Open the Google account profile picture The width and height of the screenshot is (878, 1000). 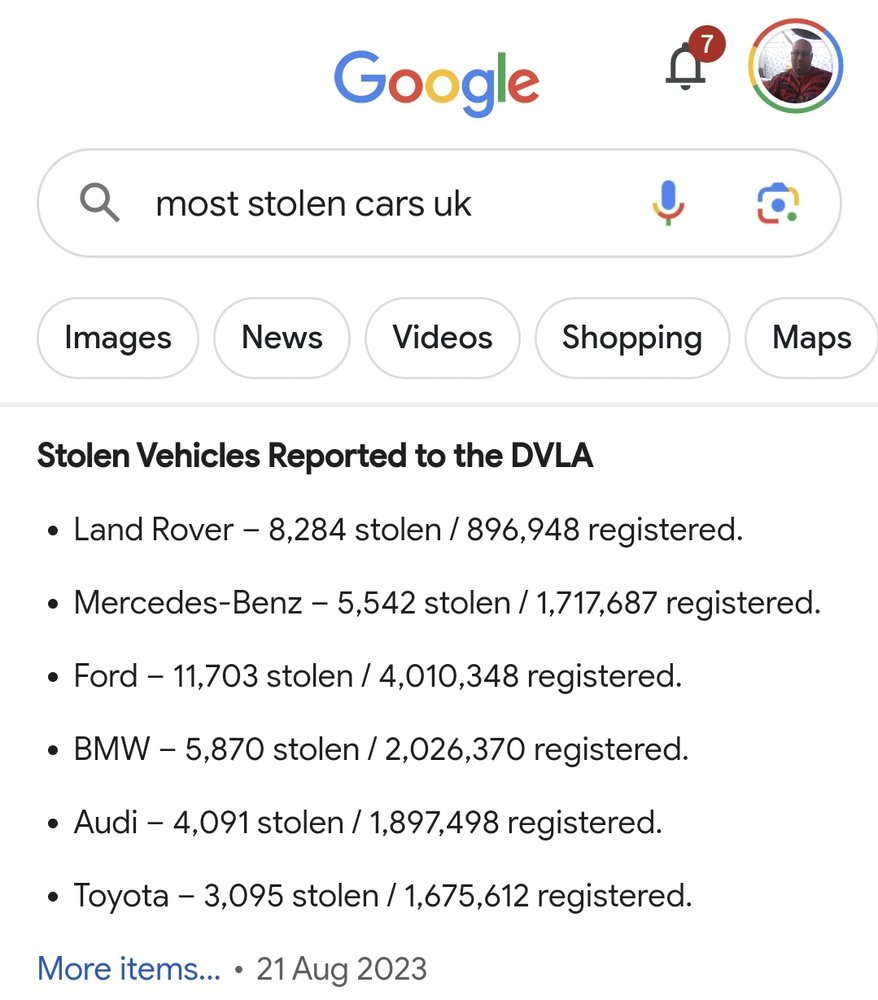(796, 67)
